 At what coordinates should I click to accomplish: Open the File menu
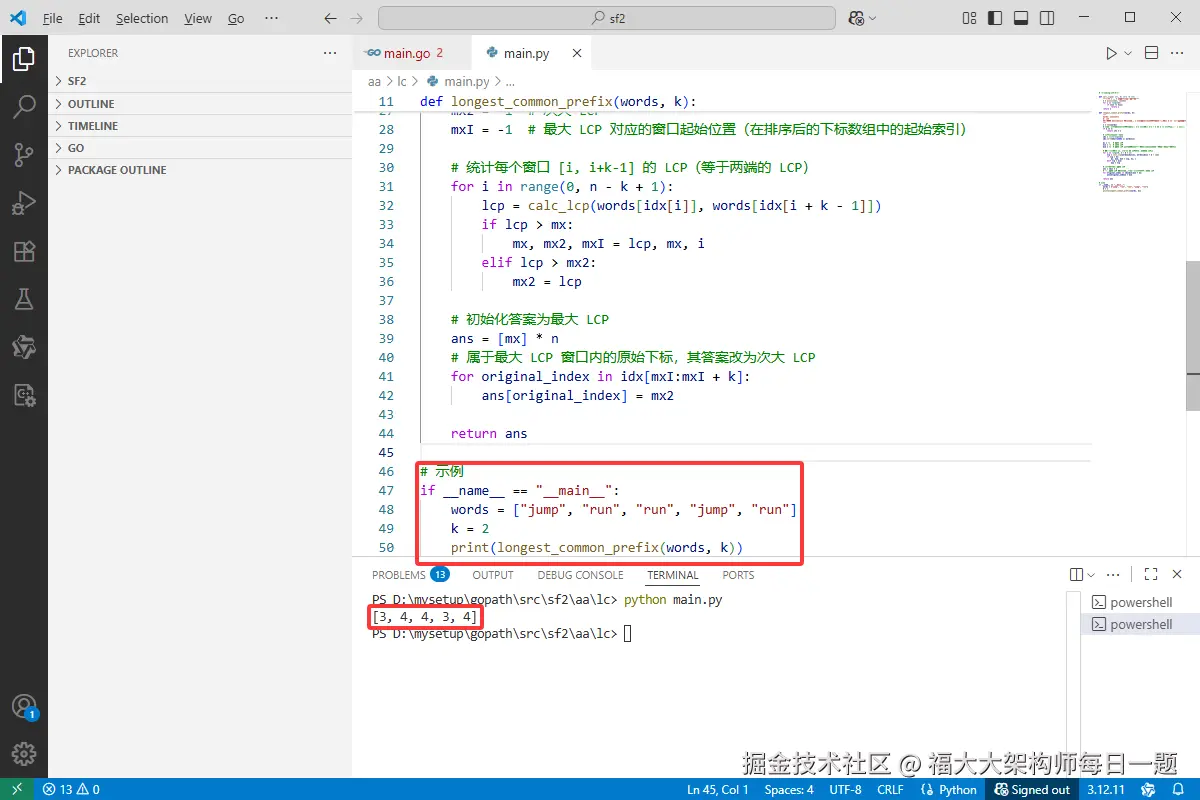(53, 18)
